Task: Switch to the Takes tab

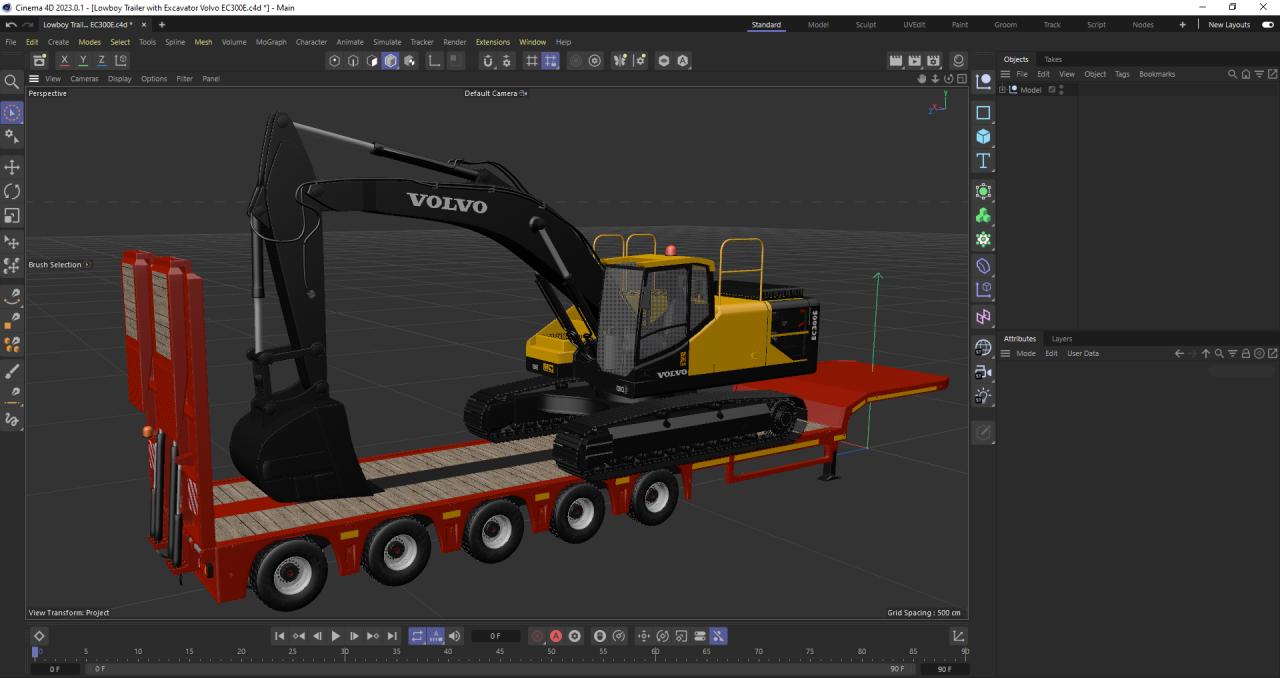Action: click(1053, 59)
